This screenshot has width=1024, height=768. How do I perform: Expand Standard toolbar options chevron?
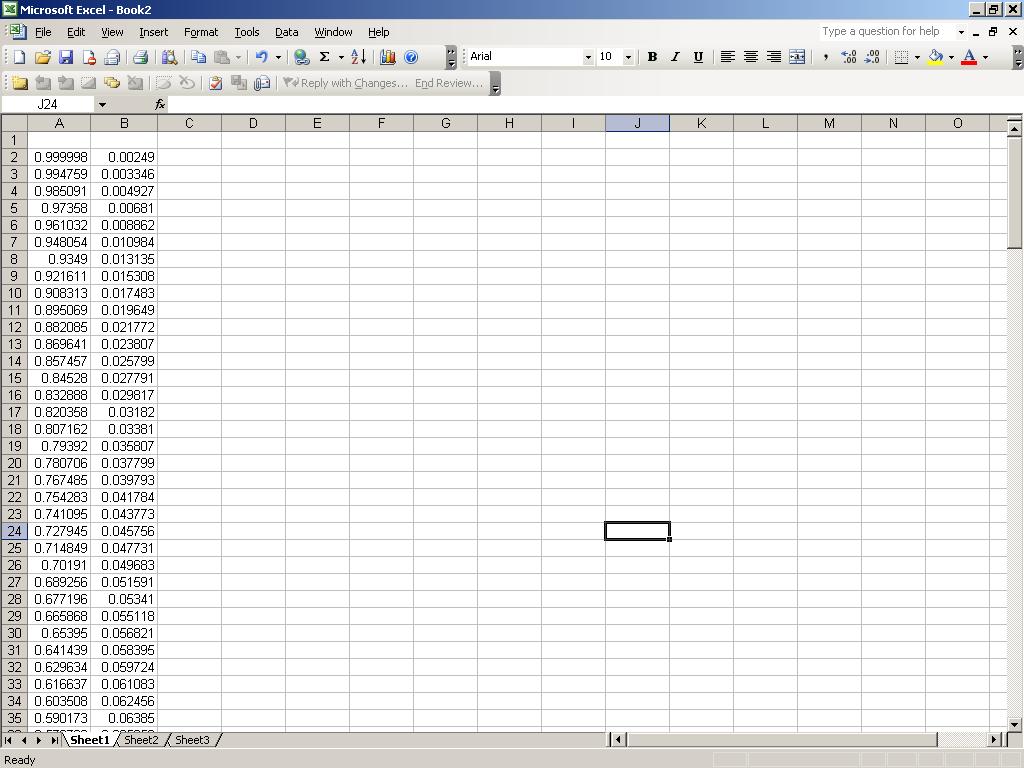pos(451,57)
